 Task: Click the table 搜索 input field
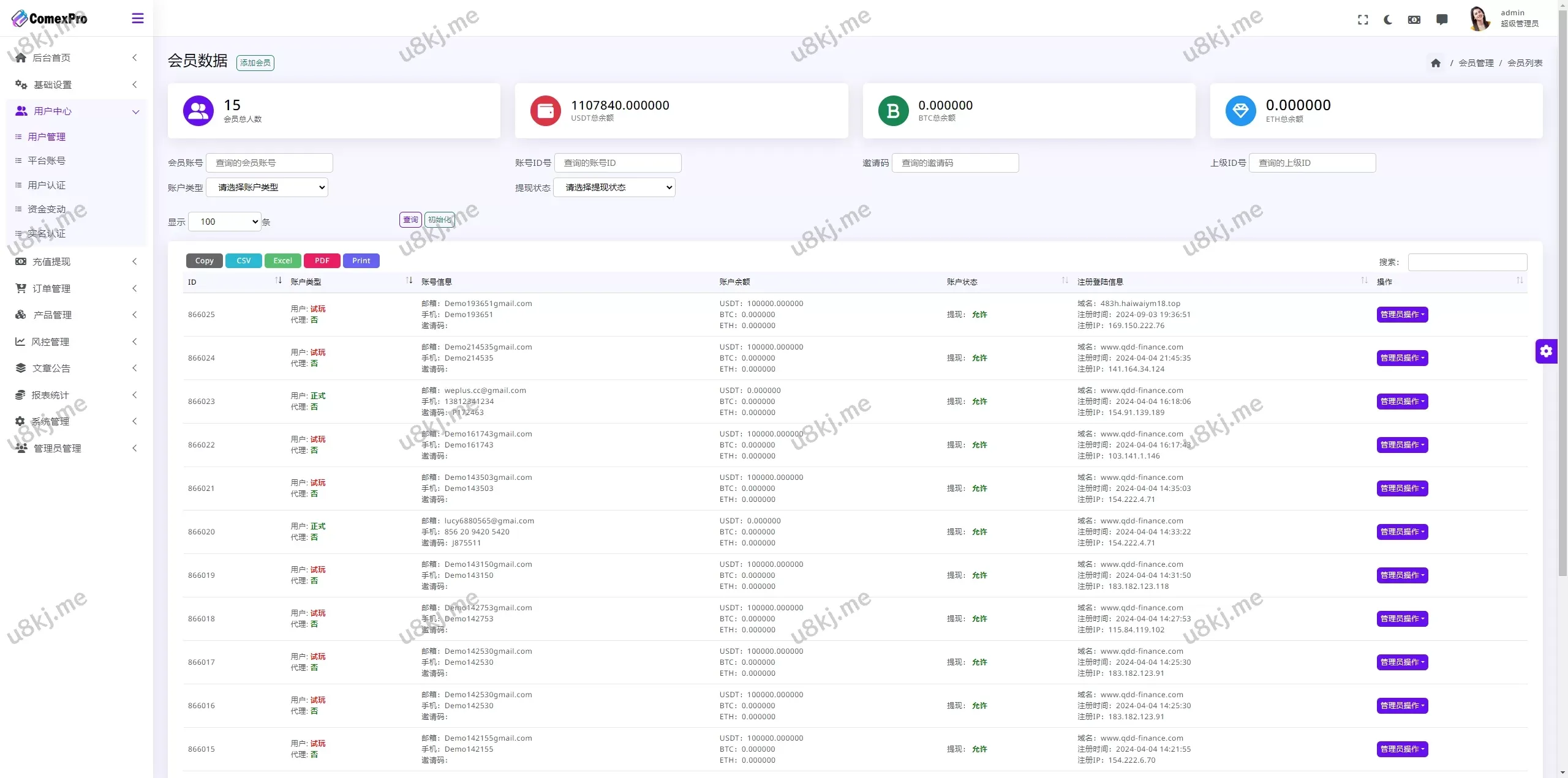tap(1467, 262)
